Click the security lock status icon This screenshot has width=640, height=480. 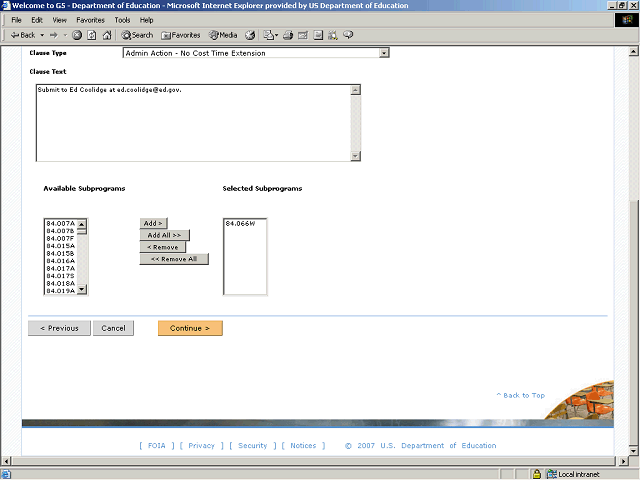[537, 474]
